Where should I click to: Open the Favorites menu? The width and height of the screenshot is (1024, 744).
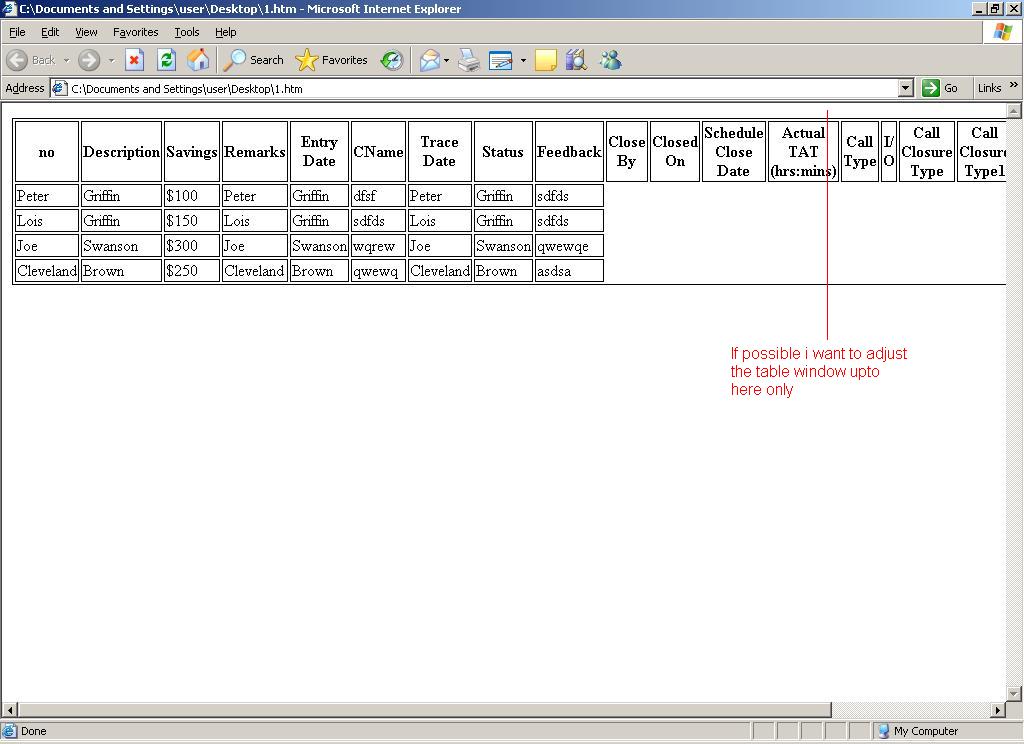136,32
